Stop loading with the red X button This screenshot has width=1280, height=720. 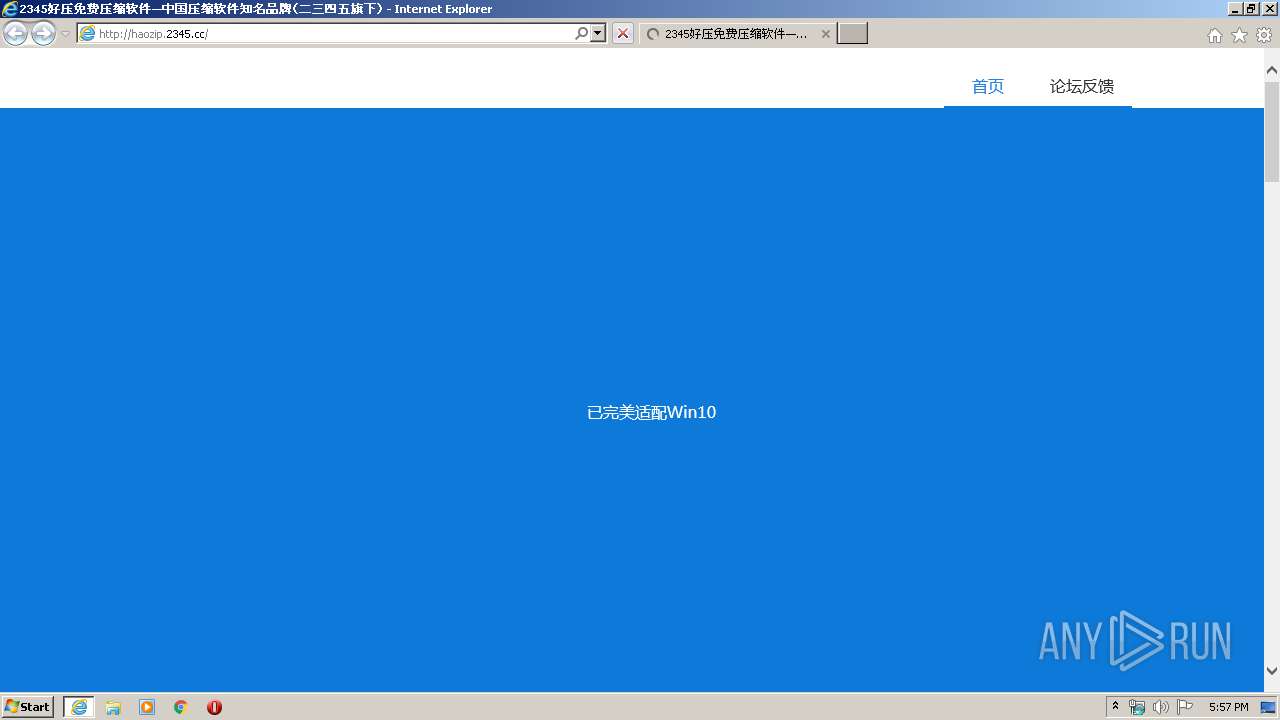tap(623, 33)
